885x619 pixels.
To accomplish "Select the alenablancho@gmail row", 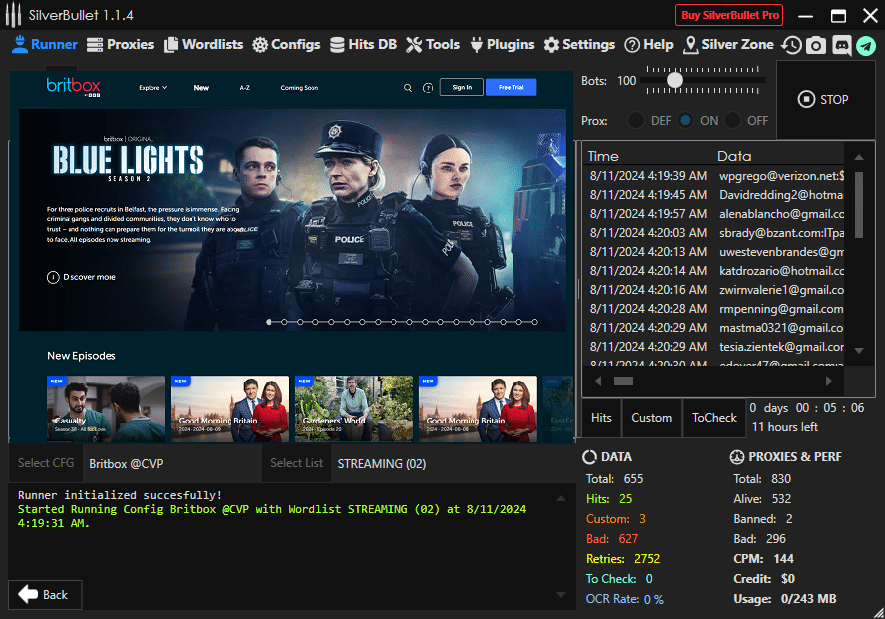I will [714, 214].
